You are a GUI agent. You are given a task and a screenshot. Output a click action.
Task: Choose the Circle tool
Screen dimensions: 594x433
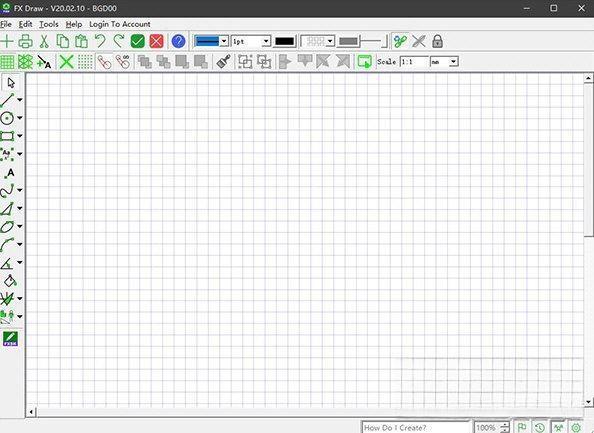[x=7, y=118]
